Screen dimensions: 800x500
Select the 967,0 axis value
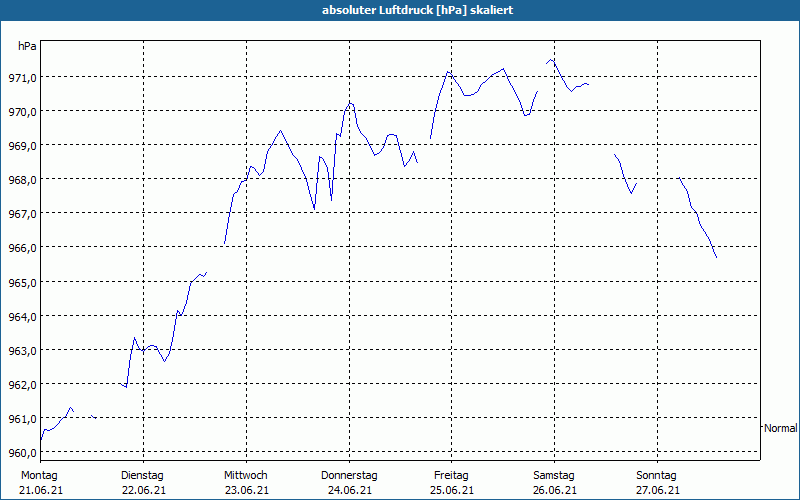(x=22, y=214)
